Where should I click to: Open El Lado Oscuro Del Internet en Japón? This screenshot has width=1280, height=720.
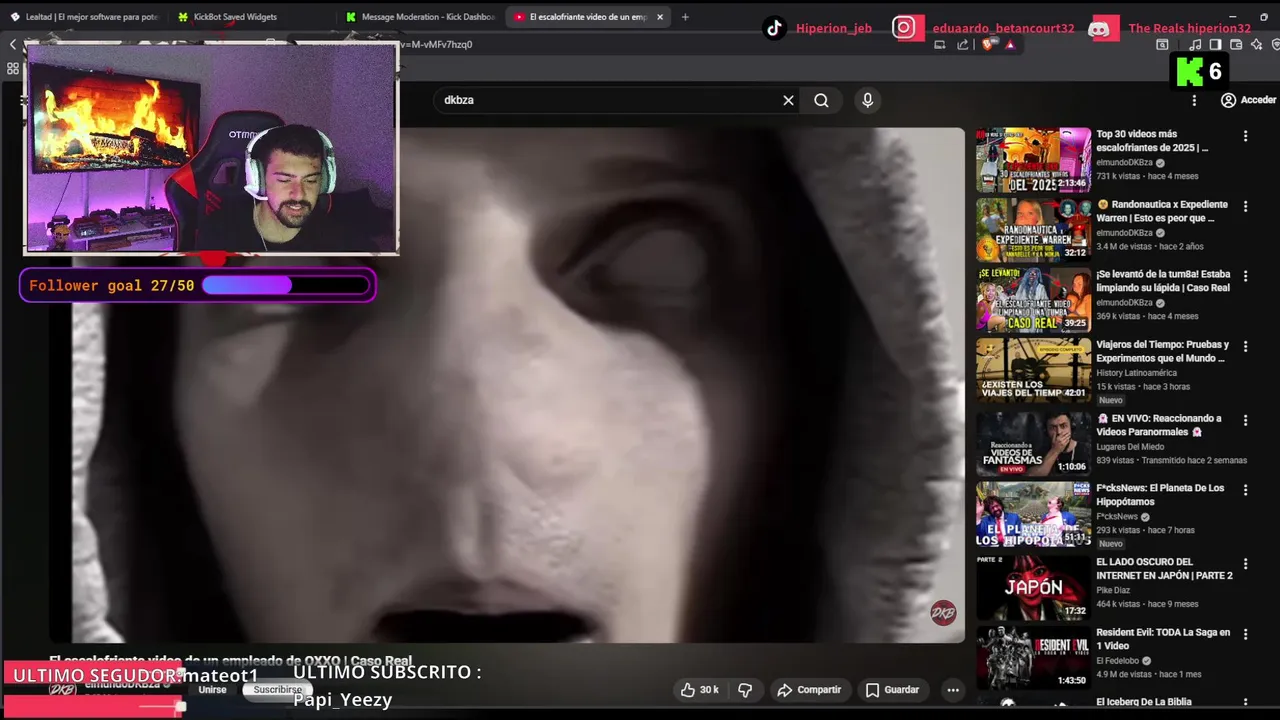click(x=1164, y=569)
